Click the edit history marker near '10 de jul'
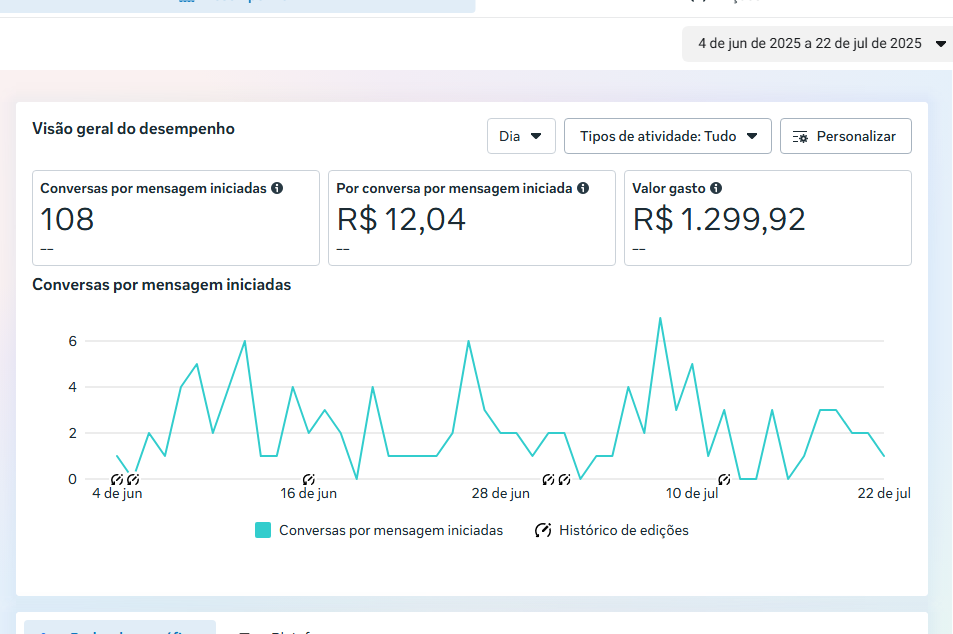 coord(724,480)
